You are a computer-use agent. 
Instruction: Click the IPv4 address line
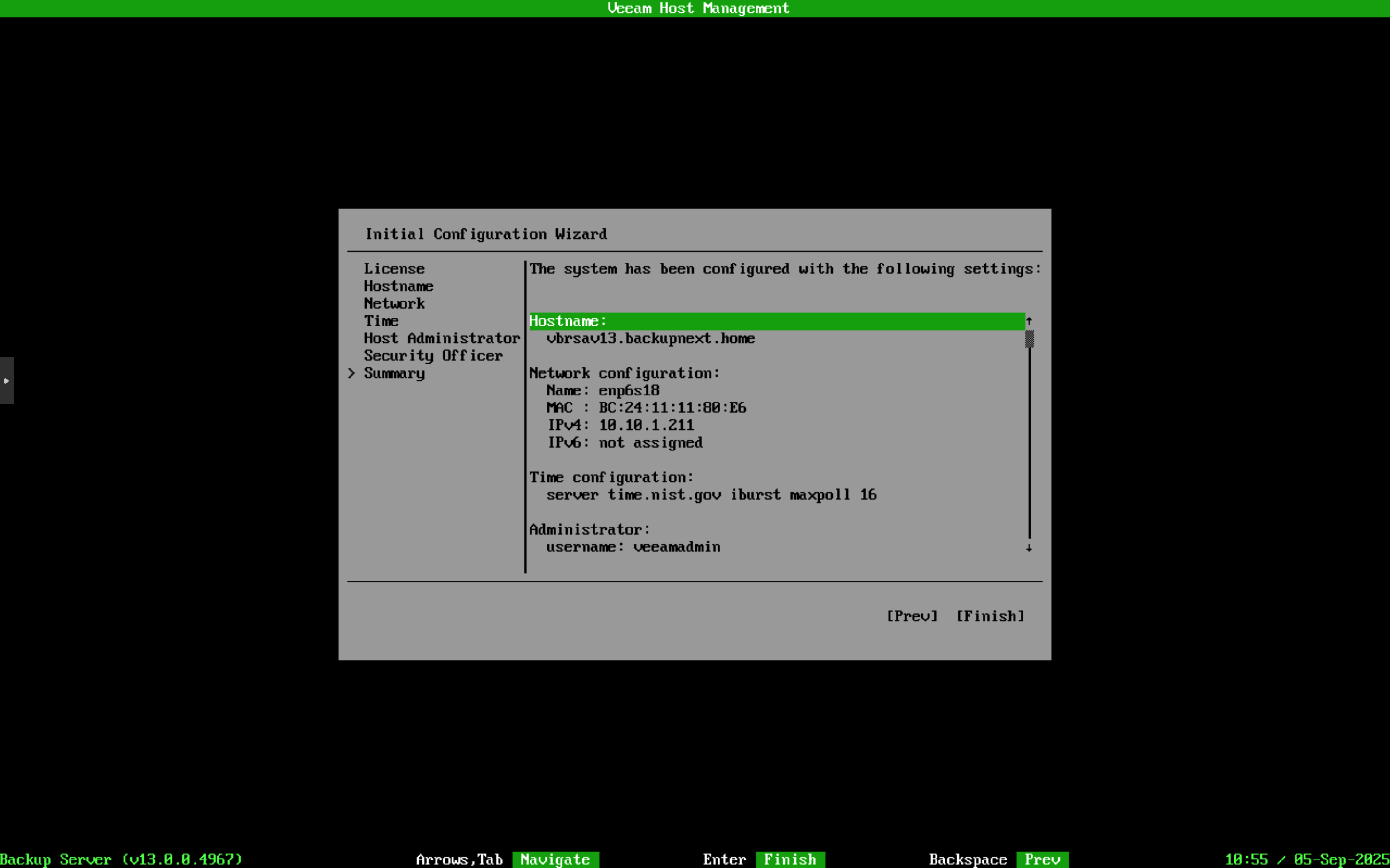click(620, 426)
